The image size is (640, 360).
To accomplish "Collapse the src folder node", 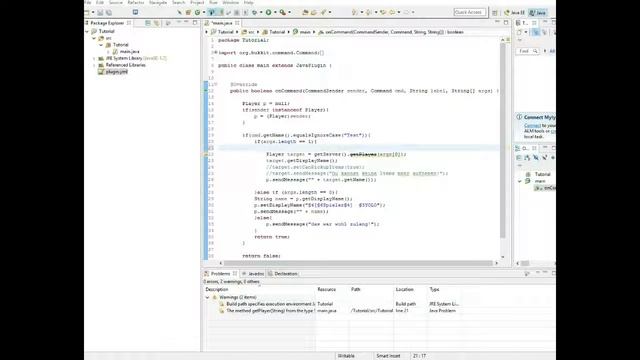I will tap(94, 38).
